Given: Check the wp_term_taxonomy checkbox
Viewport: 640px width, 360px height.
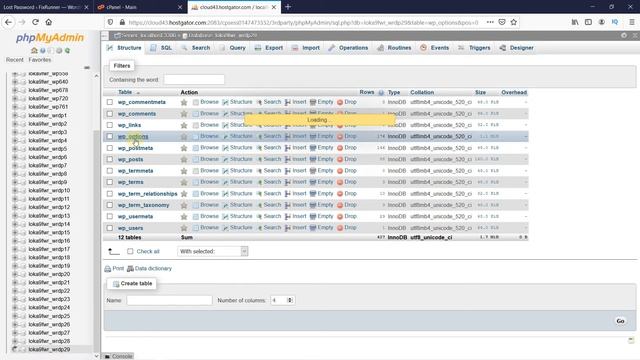Looking at the screenshot, I should coord(110,205).
